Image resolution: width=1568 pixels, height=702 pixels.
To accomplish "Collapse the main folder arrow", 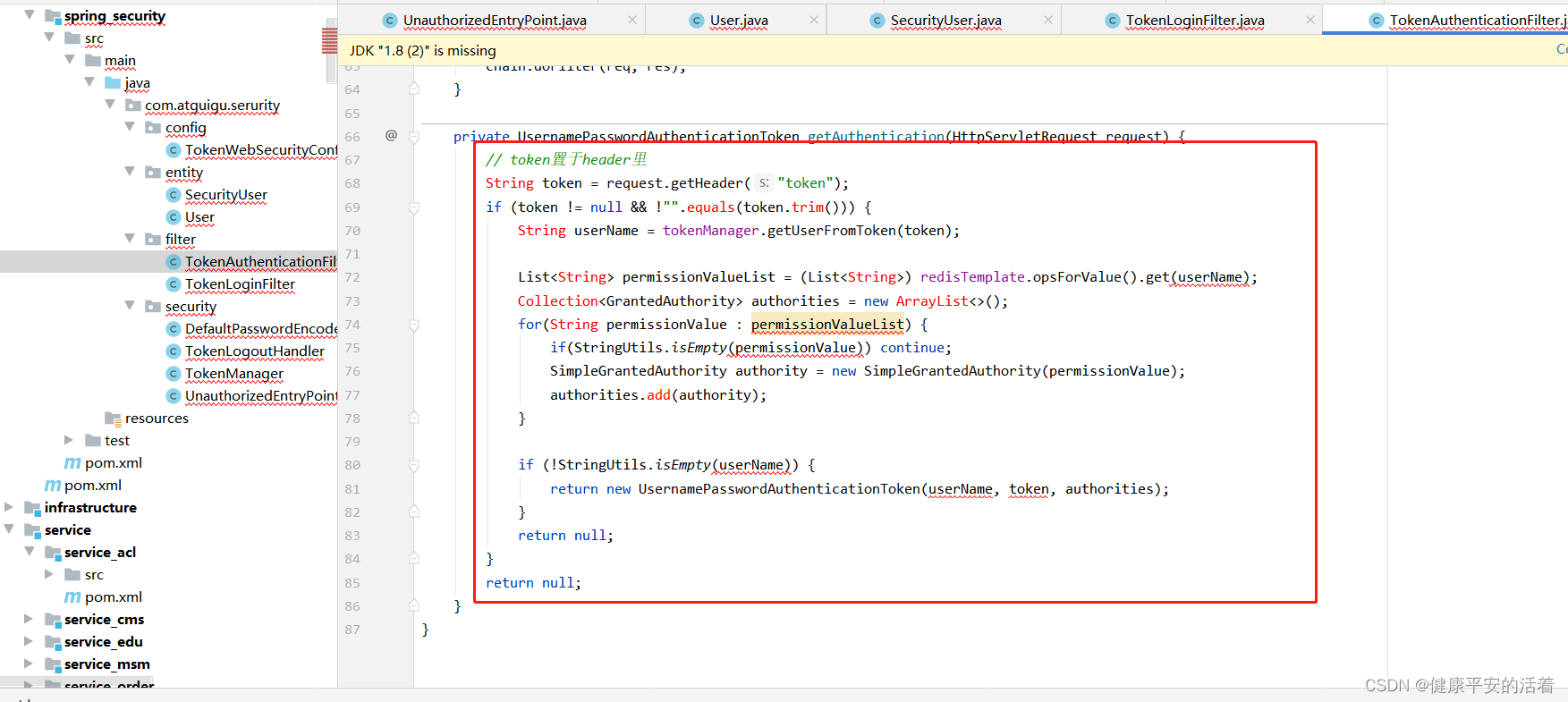I will 70,59.
